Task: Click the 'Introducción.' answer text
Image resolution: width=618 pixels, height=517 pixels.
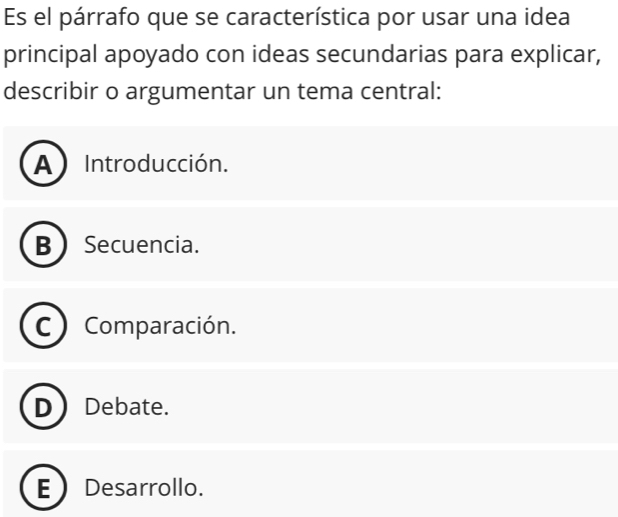Action: [156, 164]
